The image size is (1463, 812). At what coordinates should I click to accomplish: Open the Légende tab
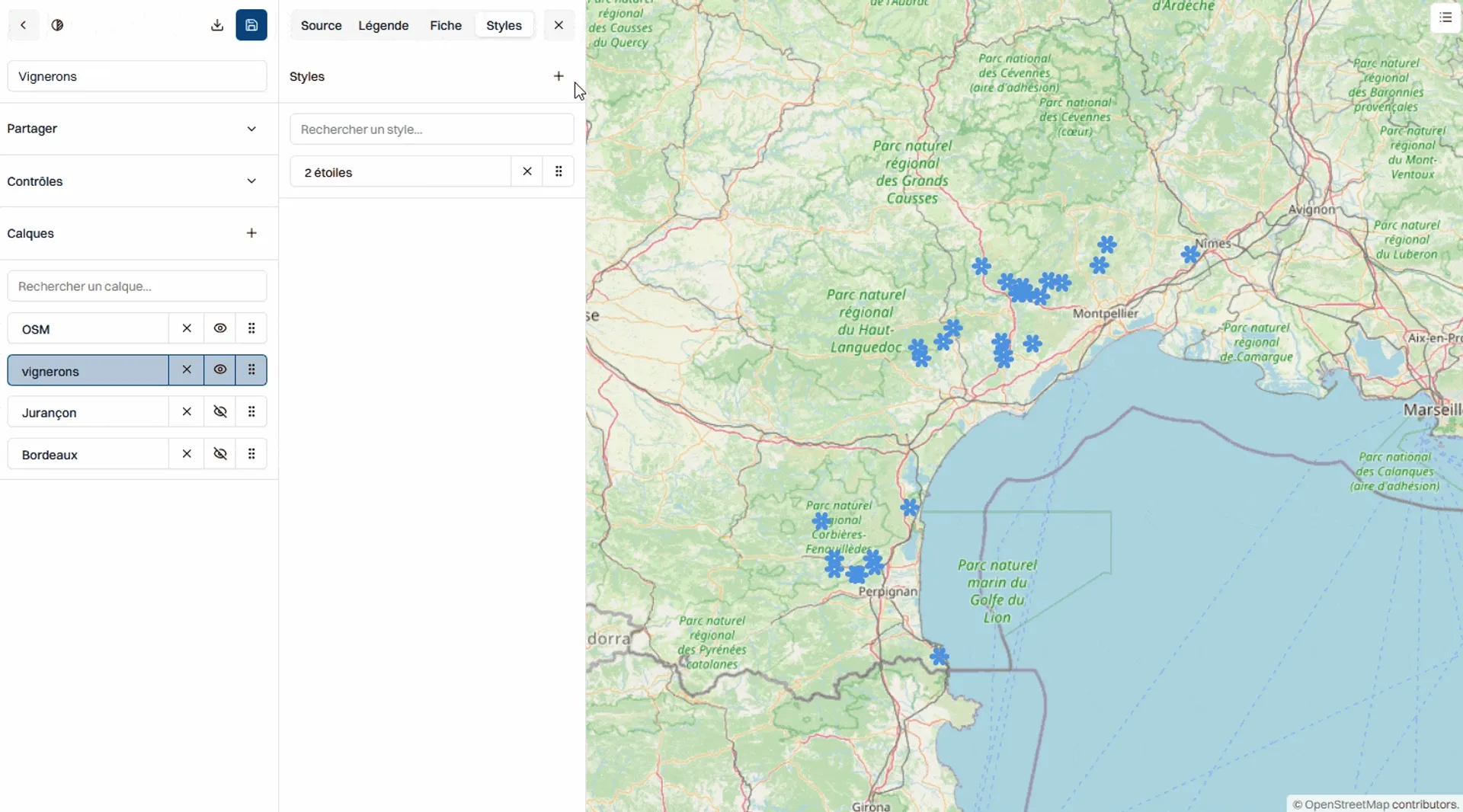click(383, 25)
